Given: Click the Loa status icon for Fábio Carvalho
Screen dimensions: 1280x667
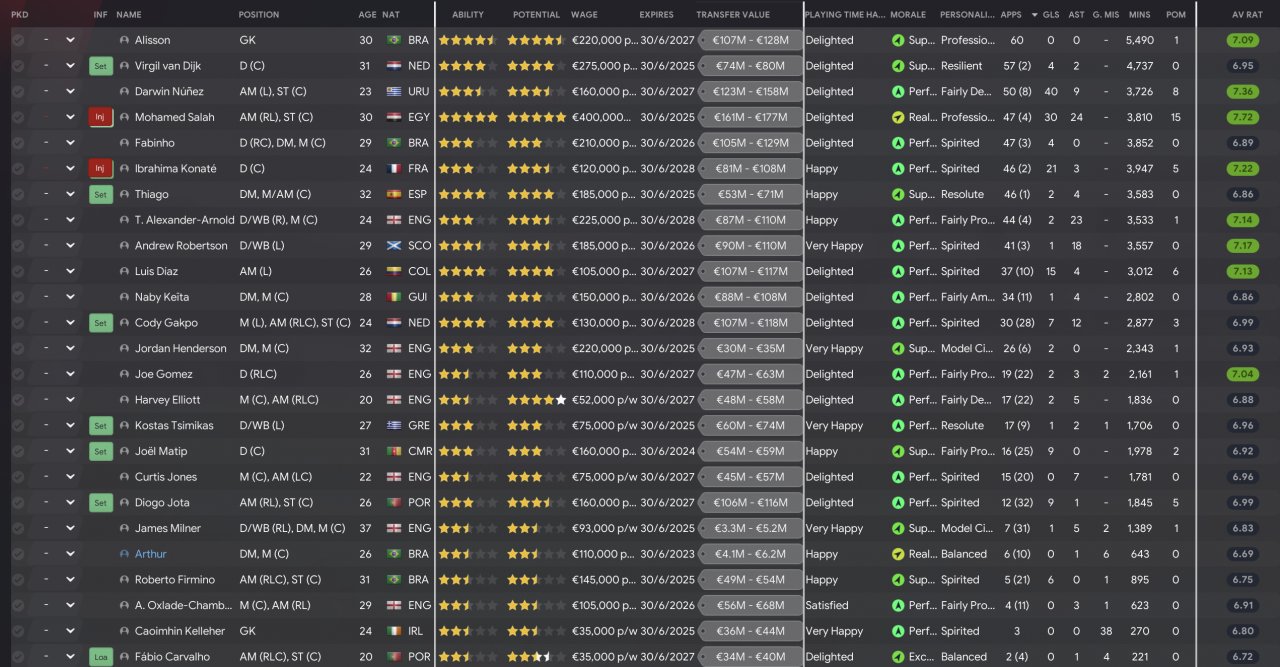Looking at the screenshot, I should click(x=100, y=657).
